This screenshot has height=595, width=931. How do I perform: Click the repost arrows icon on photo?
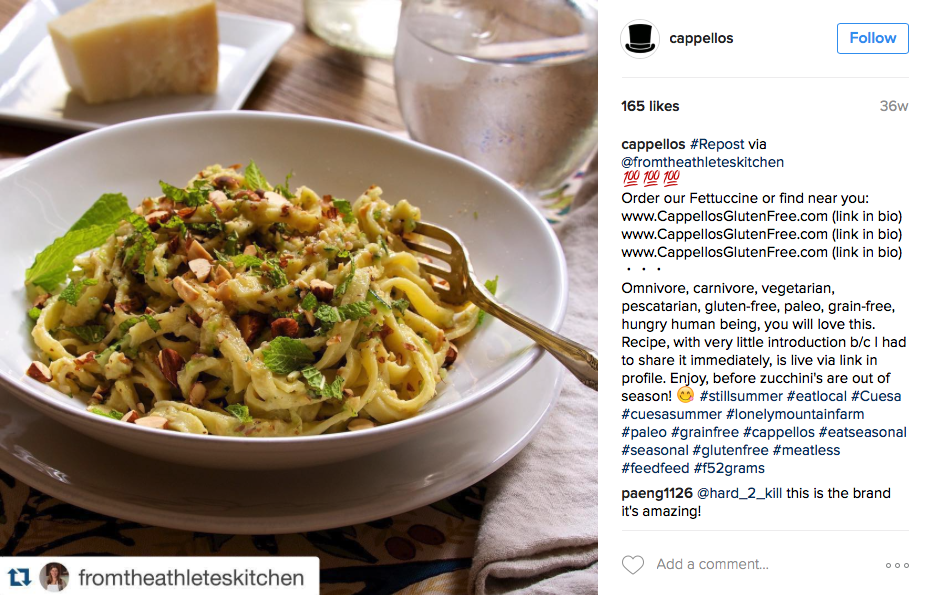coord(18,577)
